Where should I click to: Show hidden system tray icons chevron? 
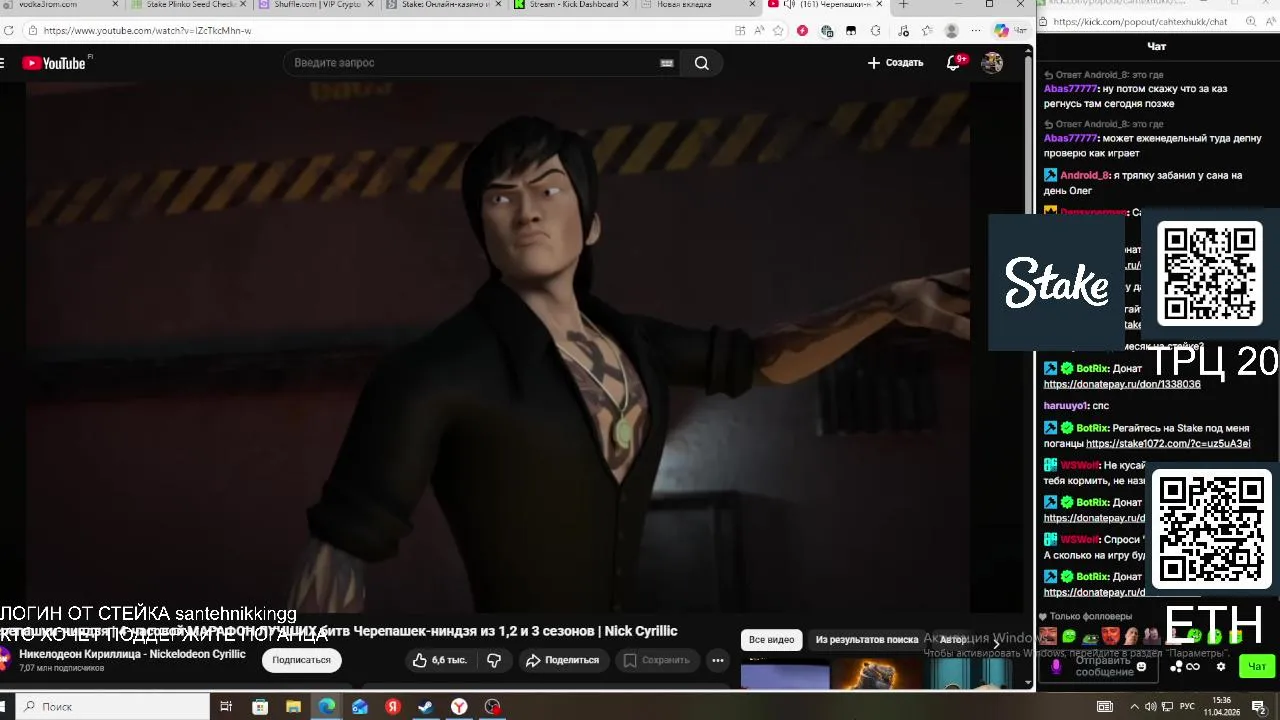tap(1134, 706)
